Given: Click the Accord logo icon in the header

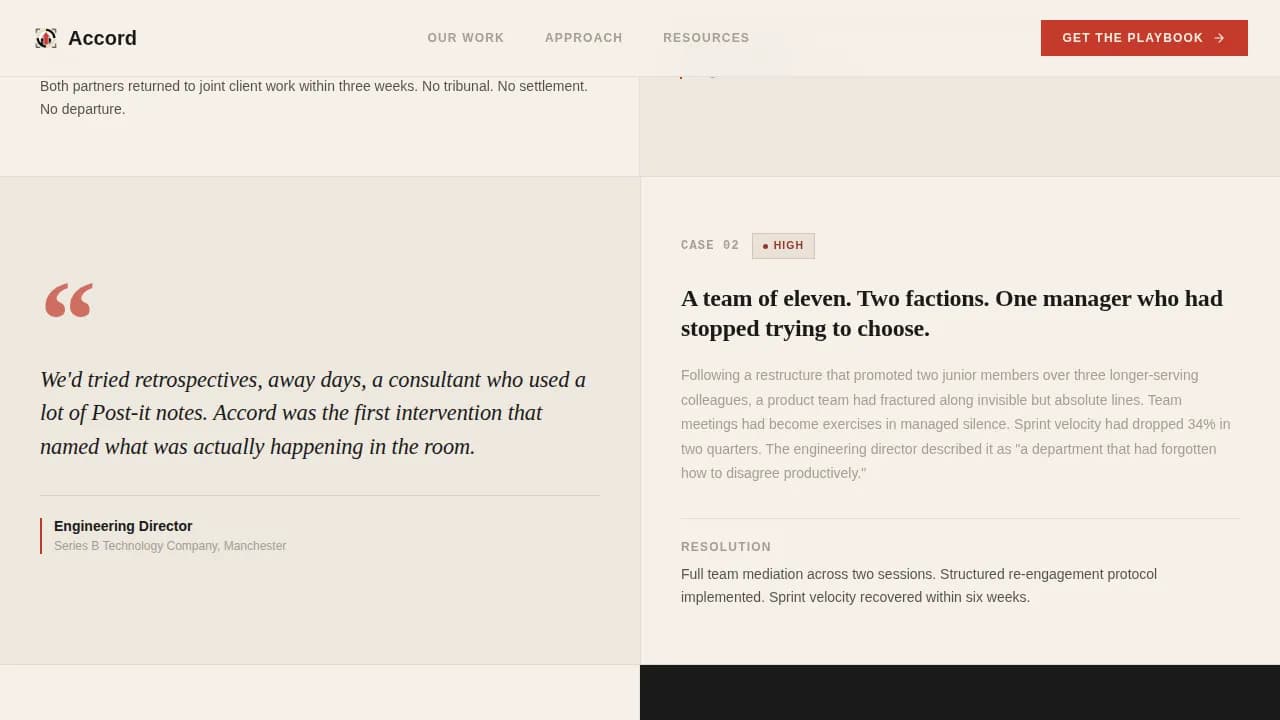Looking at the screenshot, I should click(x=46, y=38).
